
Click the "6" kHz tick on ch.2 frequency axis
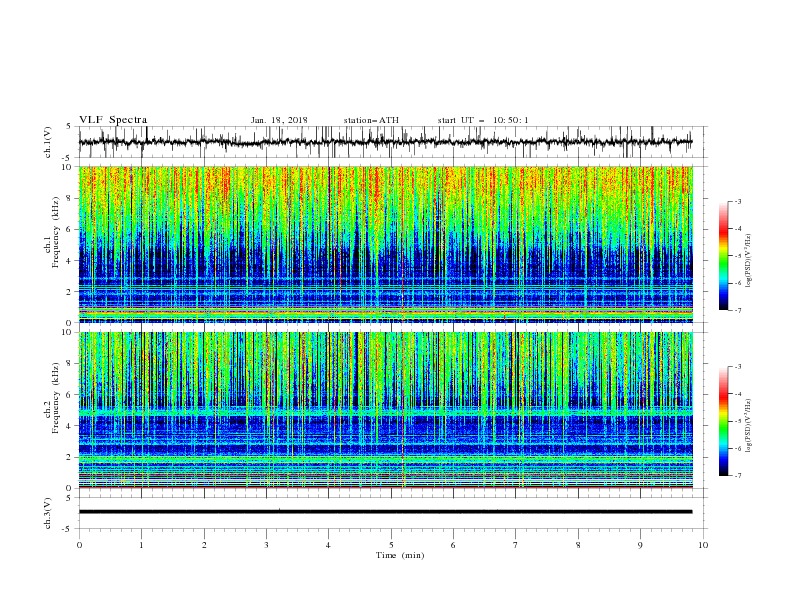71,394
